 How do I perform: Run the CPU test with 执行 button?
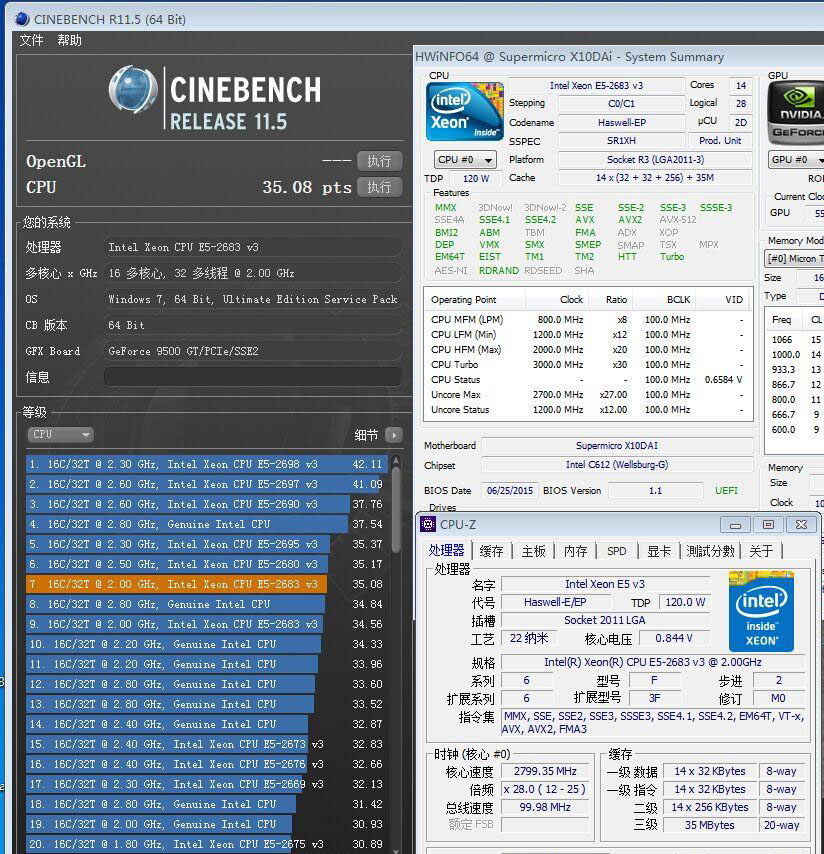click(x=380, y=187)
